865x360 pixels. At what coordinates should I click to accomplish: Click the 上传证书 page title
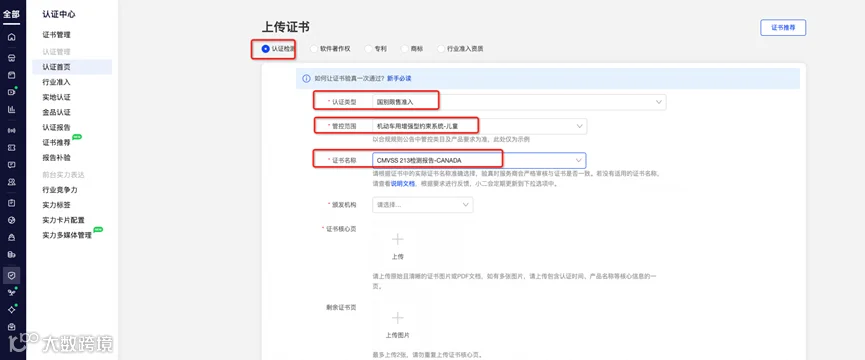point(285,28)
